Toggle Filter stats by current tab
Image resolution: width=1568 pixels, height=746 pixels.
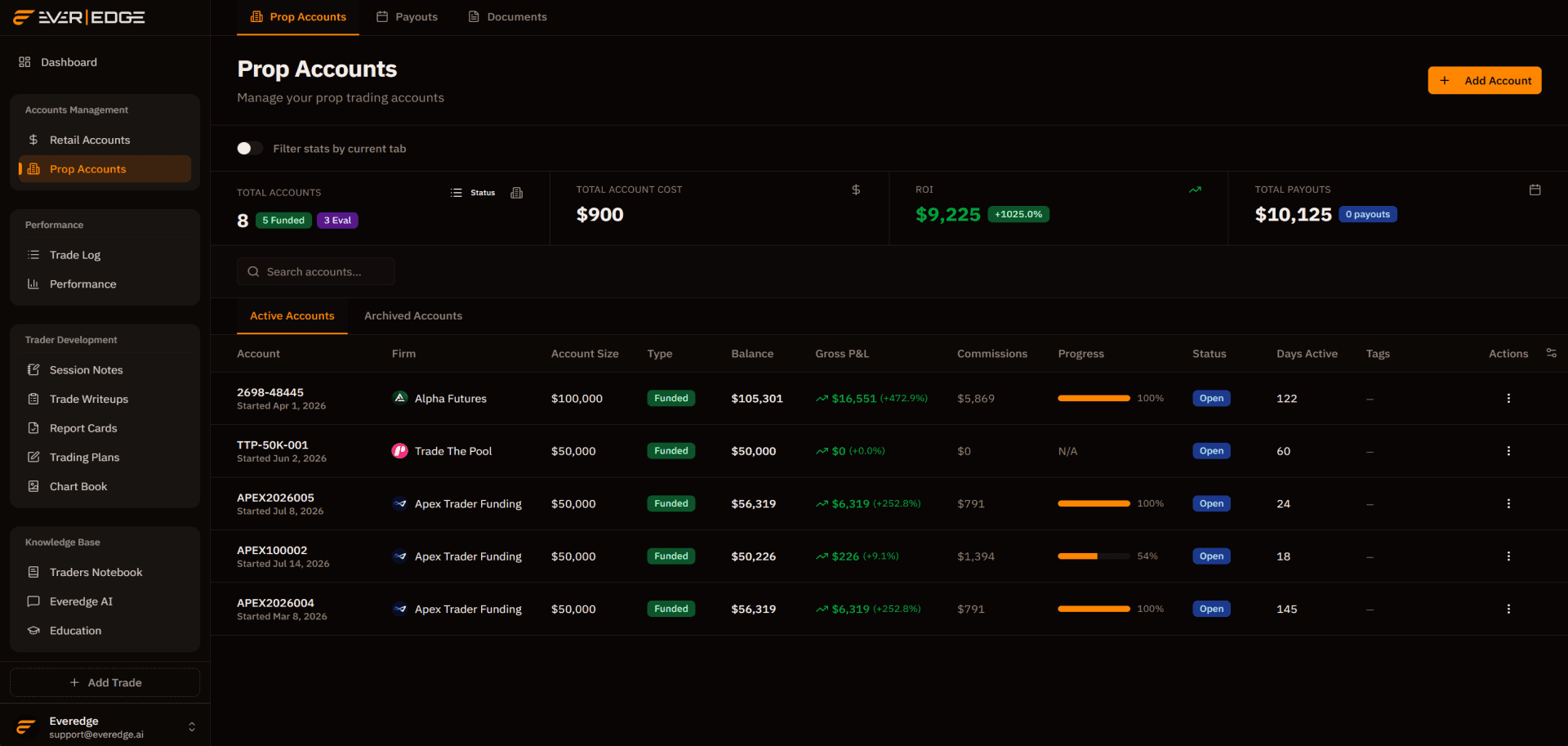[x=250, y=148]
